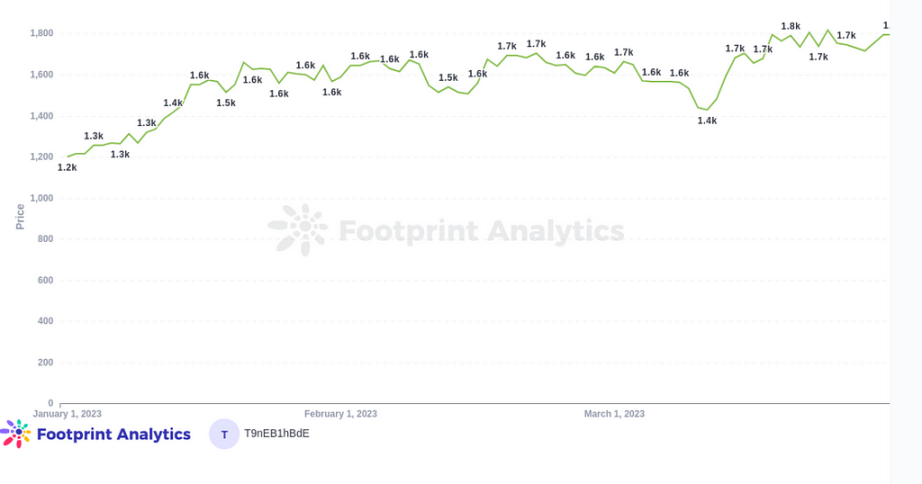
Task: Click the gray Footprint Analytics watermark text
Action: coord(481,232)
